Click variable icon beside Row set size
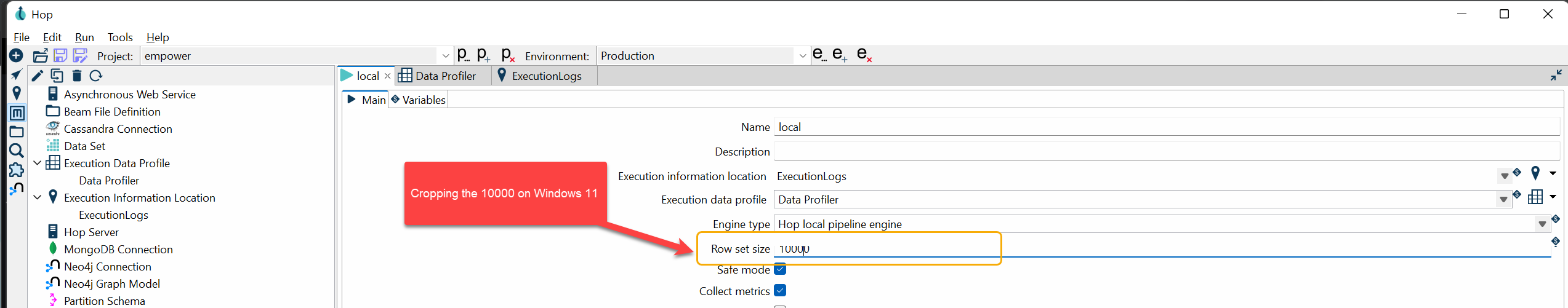The width and height of the screenshot is (1568, 308). [1556, 242]
